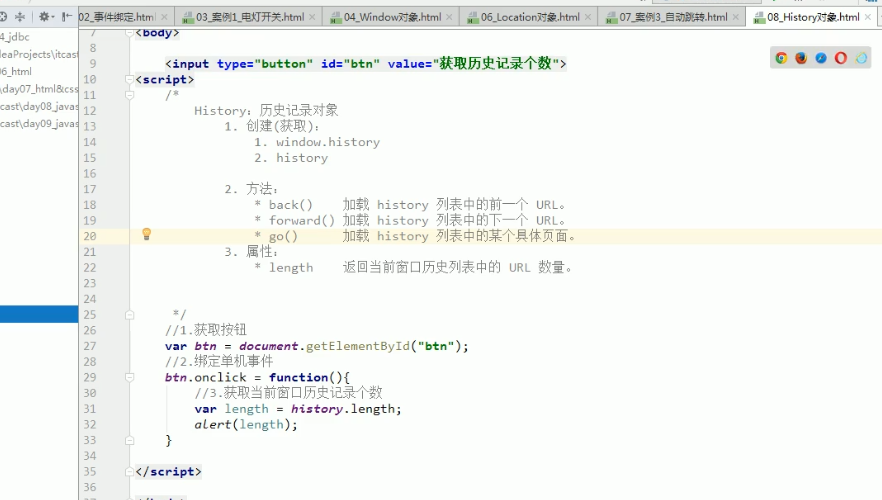
Task: Select the leaProjects\itcast project tree item
Action: [39, 54]
